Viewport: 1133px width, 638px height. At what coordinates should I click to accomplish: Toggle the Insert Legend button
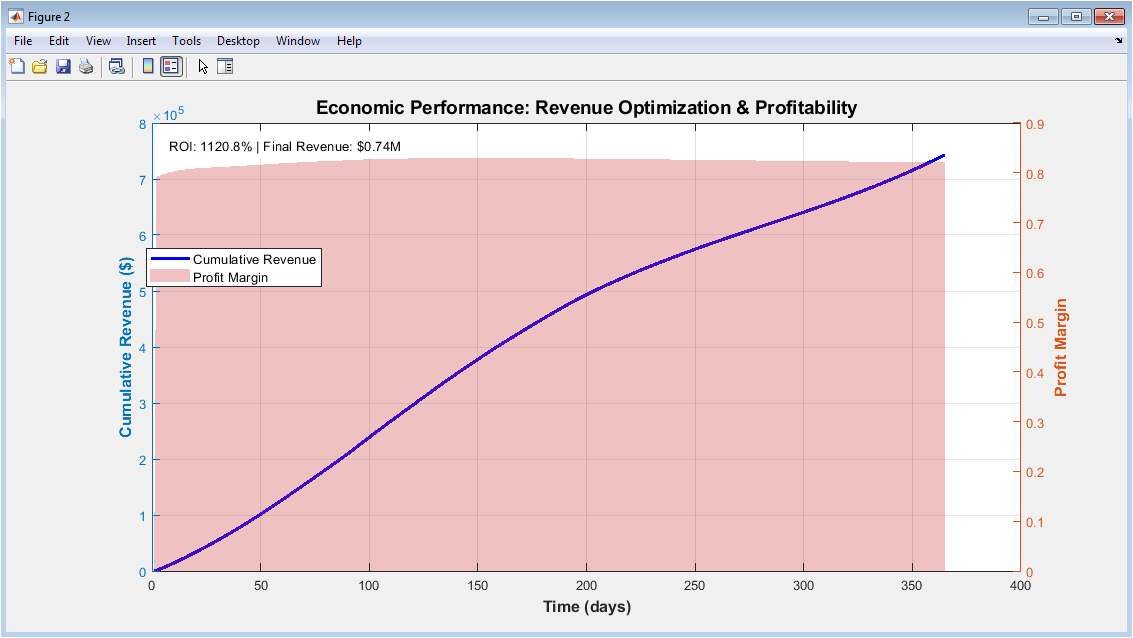coord(171,66)
